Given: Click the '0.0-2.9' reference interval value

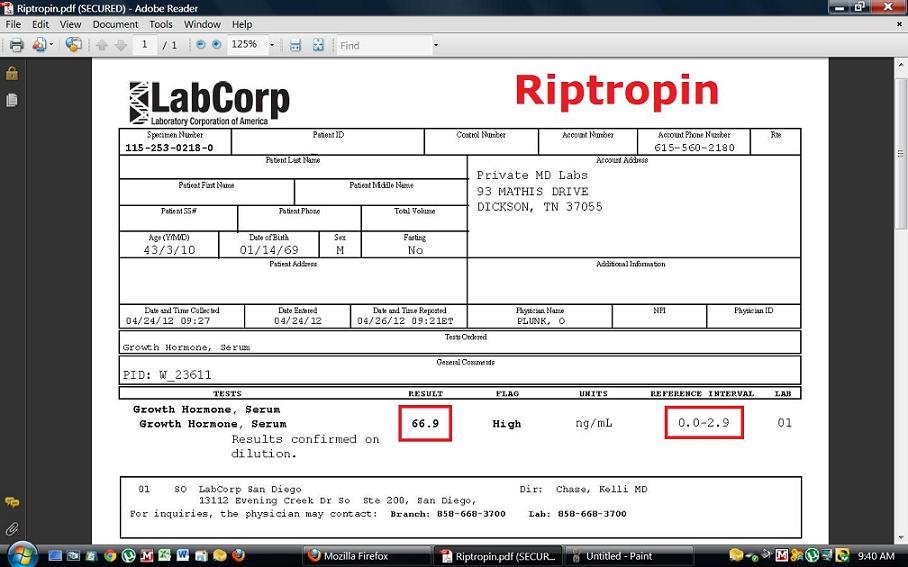Looking at the screenshot, I should click(x=704, y=423).
